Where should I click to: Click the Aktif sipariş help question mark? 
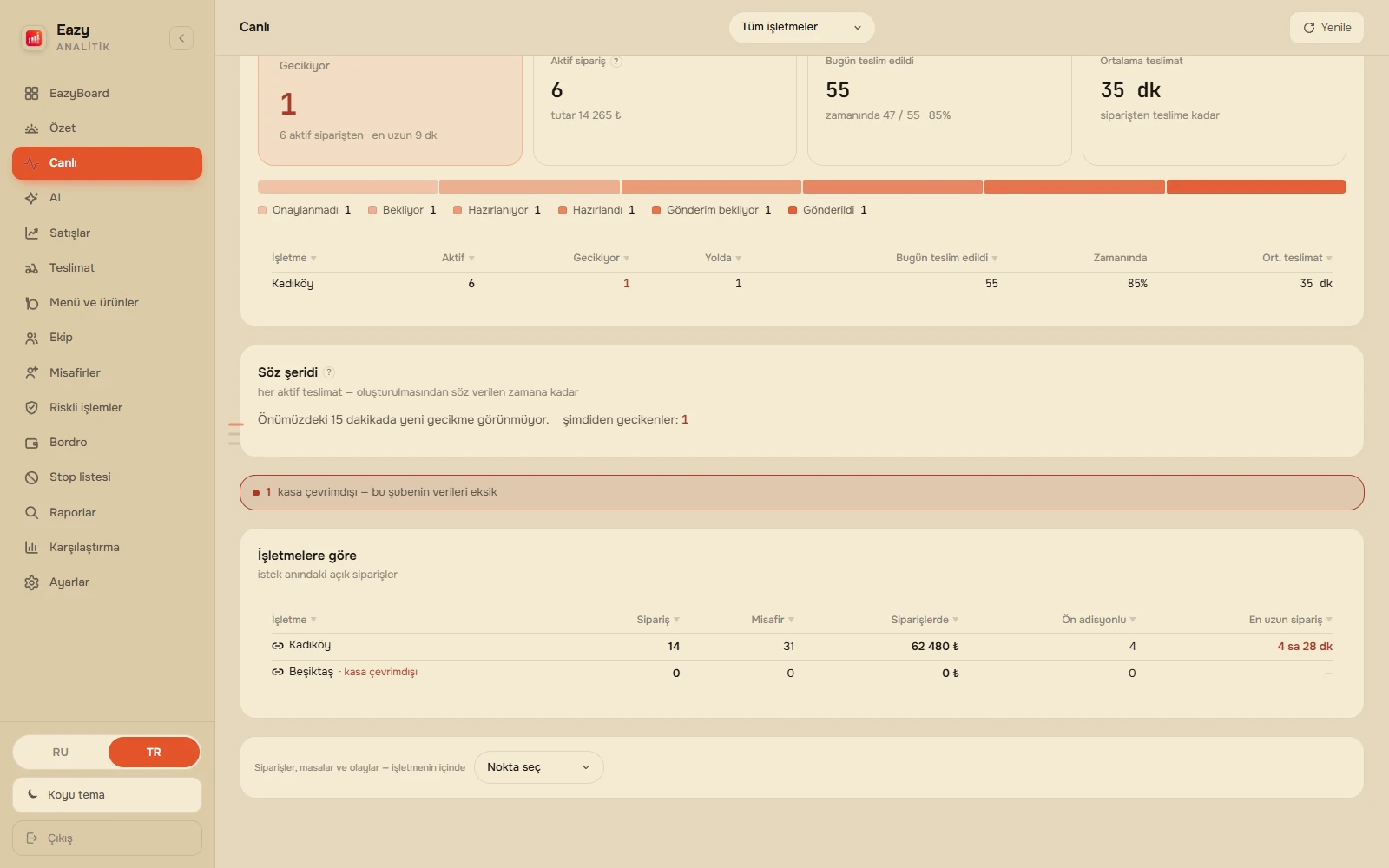[x=616, y=62]
